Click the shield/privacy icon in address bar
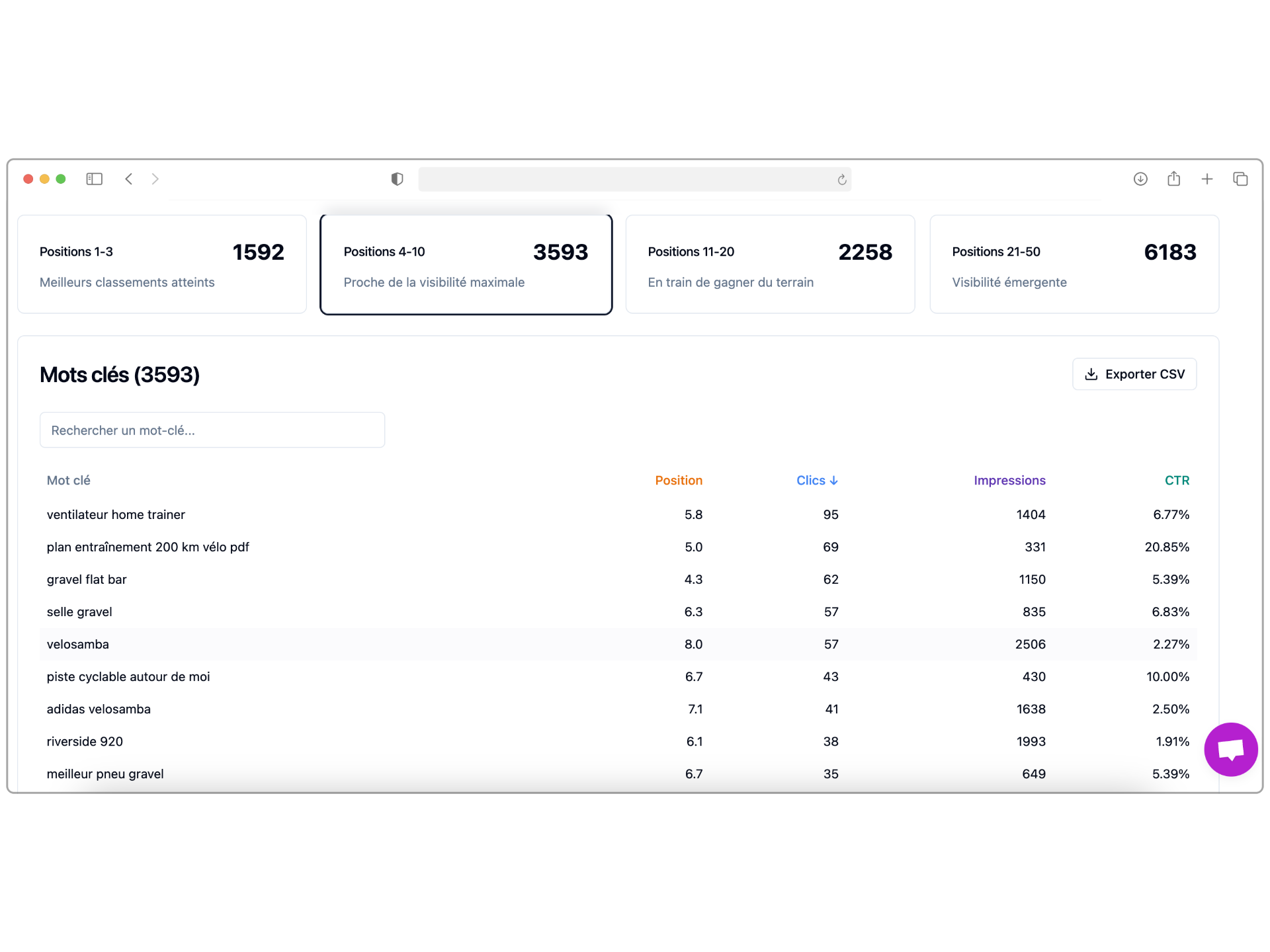Image resolution: width=1270 pixels, height=952 pixels. [x=394, y=179]
